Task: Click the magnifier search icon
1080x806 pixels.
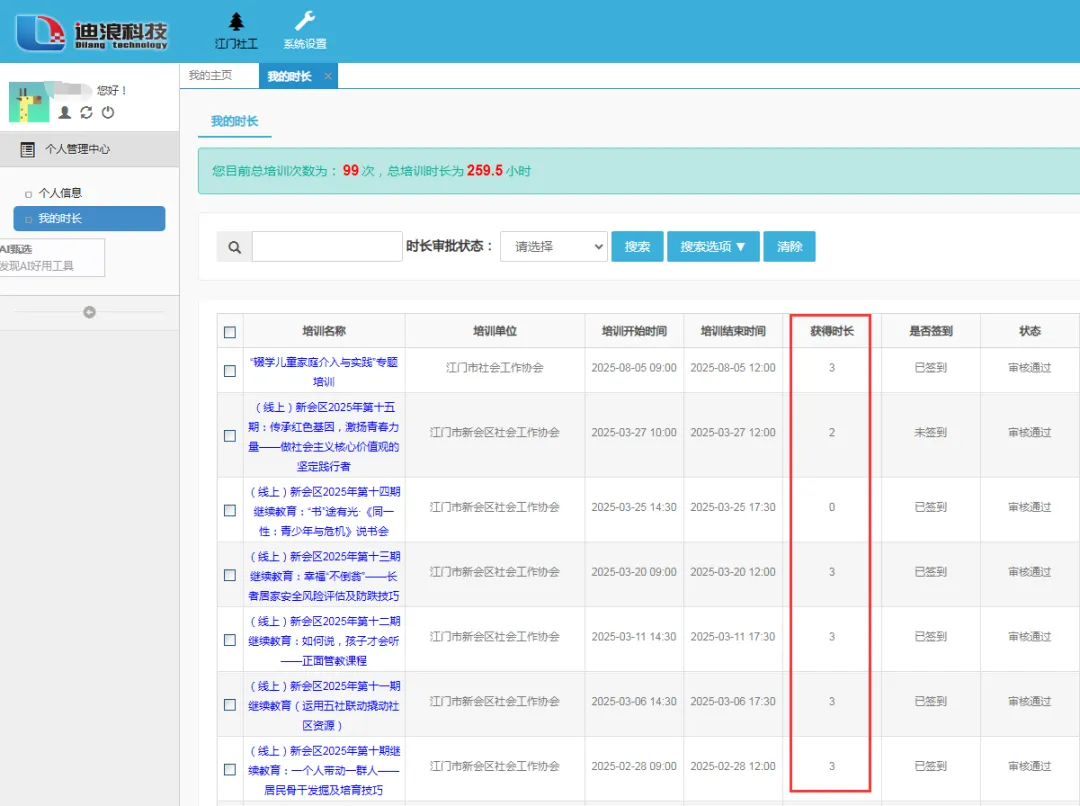Action: [234, 247]
